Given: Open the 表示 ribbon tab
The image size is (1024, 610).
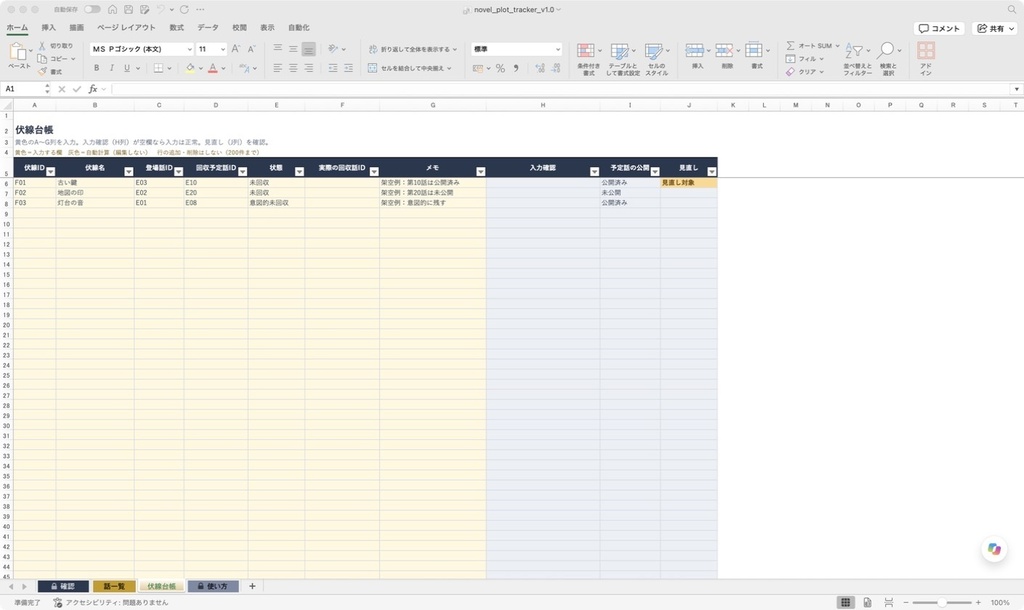Looking at the screenshot, I should click(x=267, y=27).
